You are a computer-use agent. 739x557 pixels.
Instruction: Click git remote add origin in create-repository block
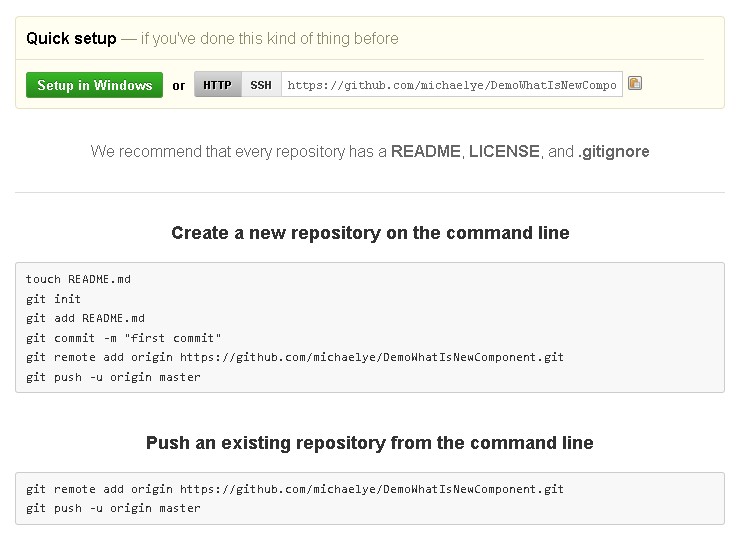(295, 357)
